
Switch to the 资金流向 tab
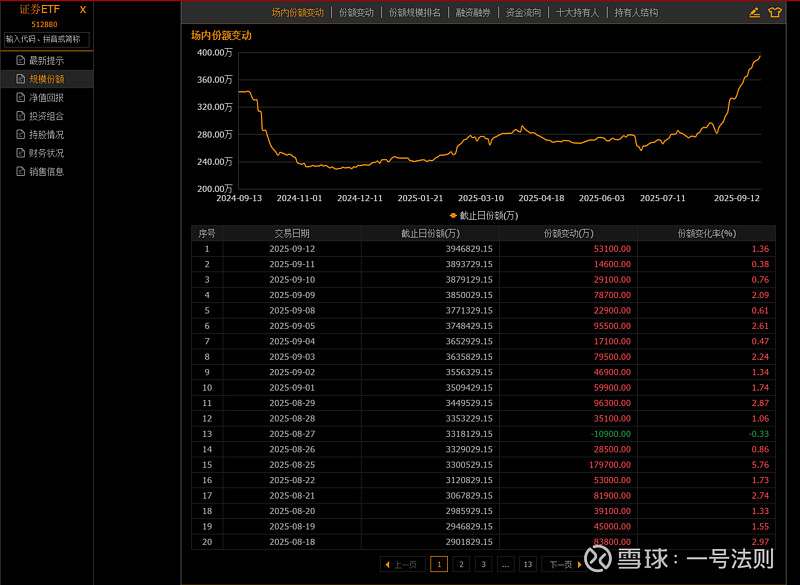coord(523,12)
